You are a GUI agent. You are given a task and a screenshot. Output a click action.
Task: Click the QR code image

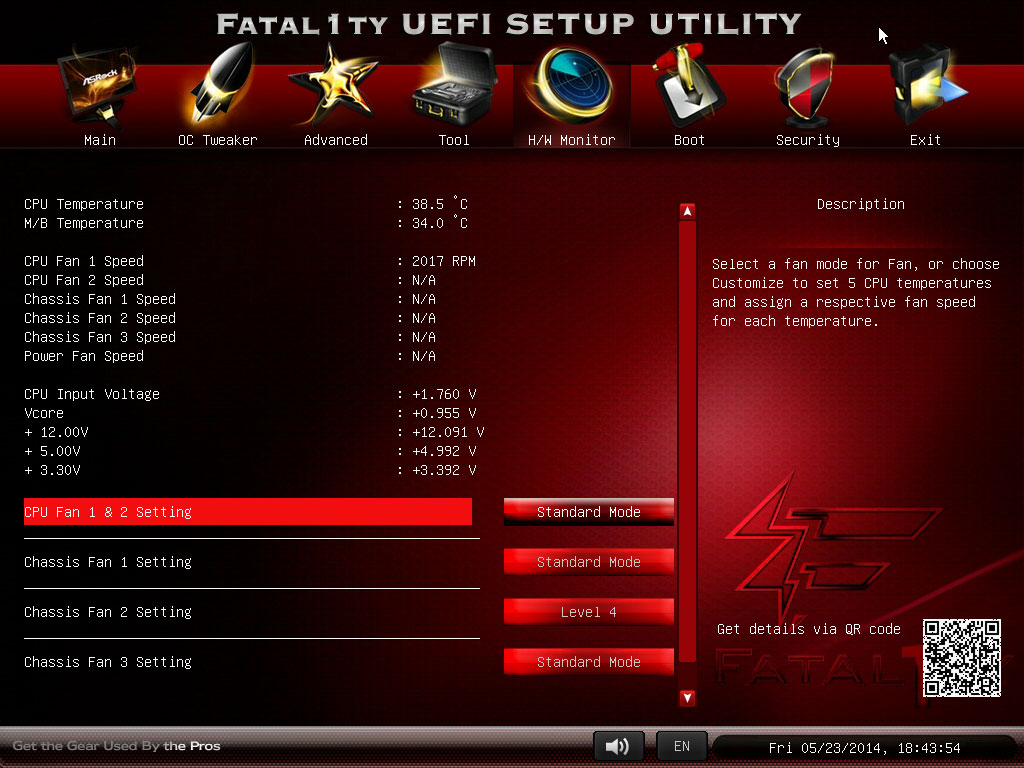tap(961, 658)
